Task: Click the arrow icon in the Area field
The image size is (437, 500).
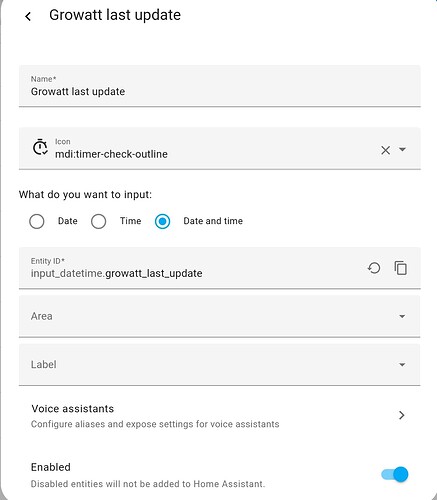Action: [402, 316]
